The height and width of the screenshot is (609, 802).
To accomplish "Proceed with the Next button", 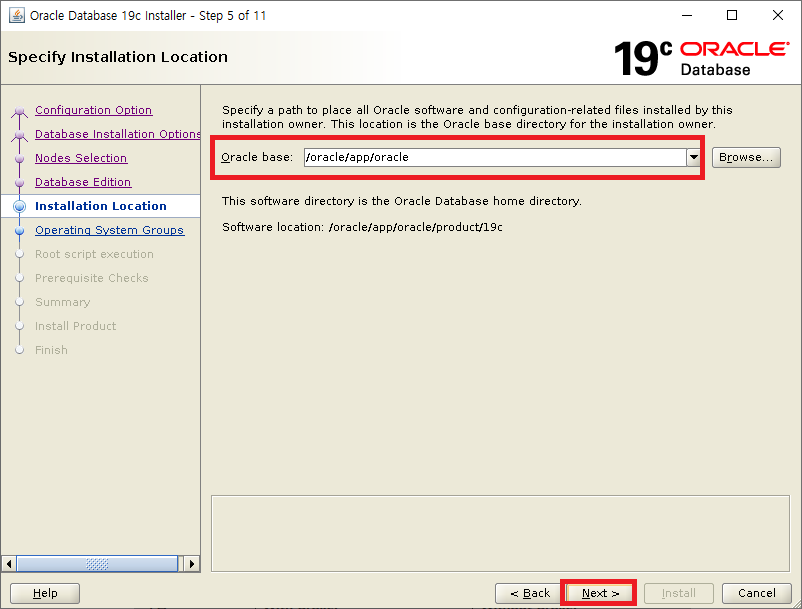I will [x=600, y=593].
